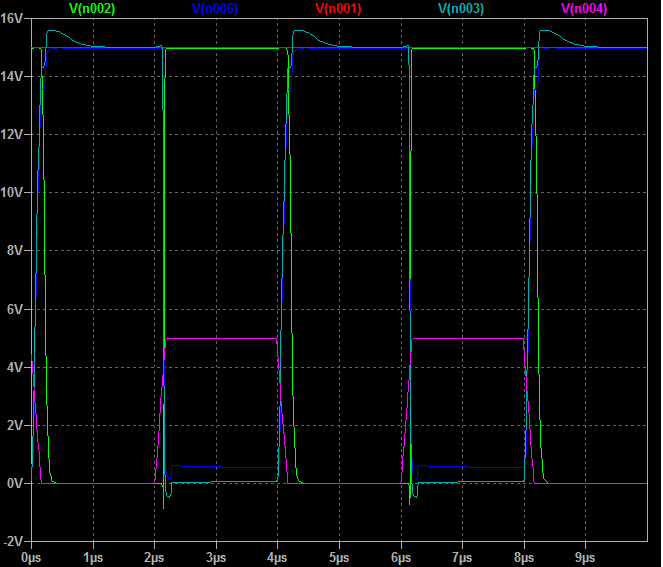Viewport: 663px width, 567px height.
Task: Click the 4V vertical axis label
Action: (x=15, y=367)
